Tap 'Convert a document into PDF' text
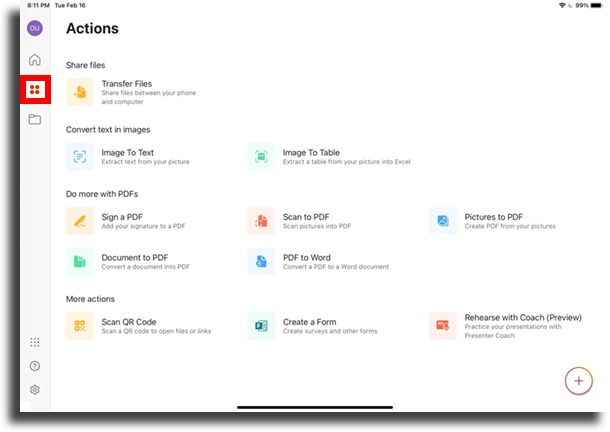The image size is (610, 432). (x=145, y=267)
